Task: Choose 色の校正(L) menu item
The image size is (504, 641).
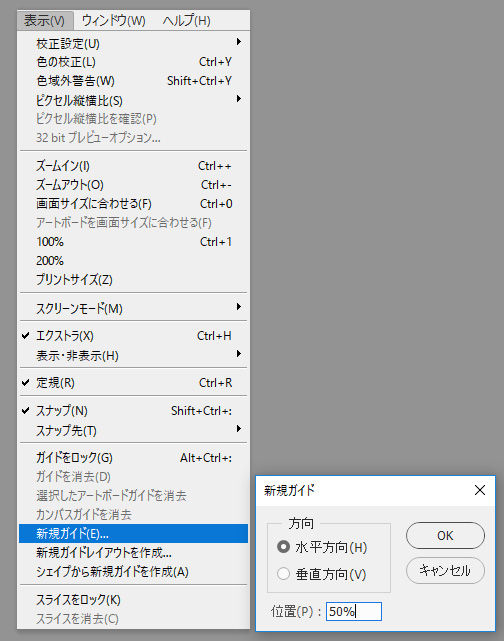Action: tap(133, 62)
